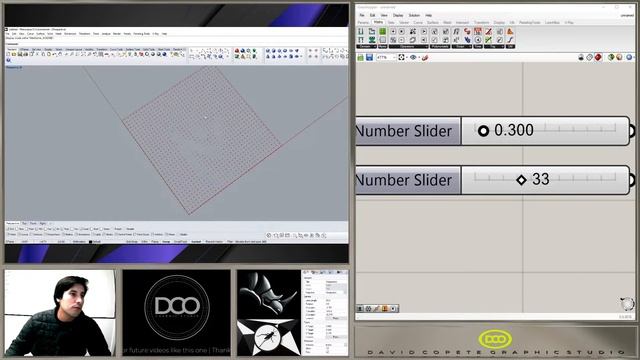Screen dimensions: 640x360
Task: Click Print icon in Rhino standard toolbar
Action: 25,54
